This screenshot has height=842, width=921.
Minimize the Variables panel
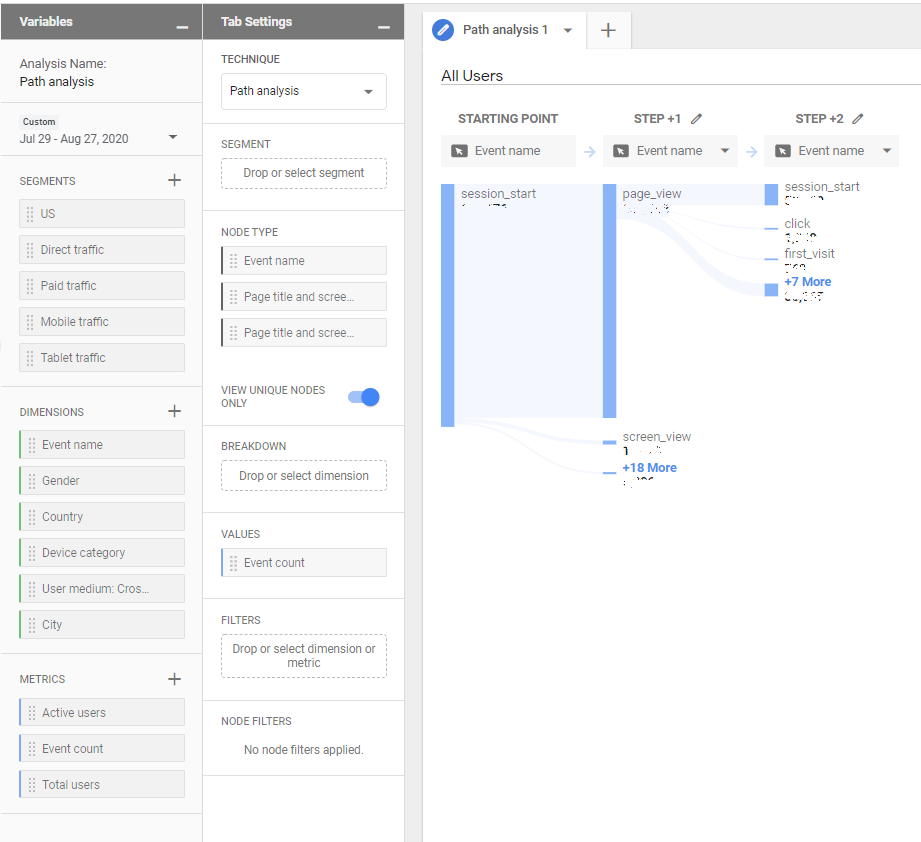click(181, 24)
